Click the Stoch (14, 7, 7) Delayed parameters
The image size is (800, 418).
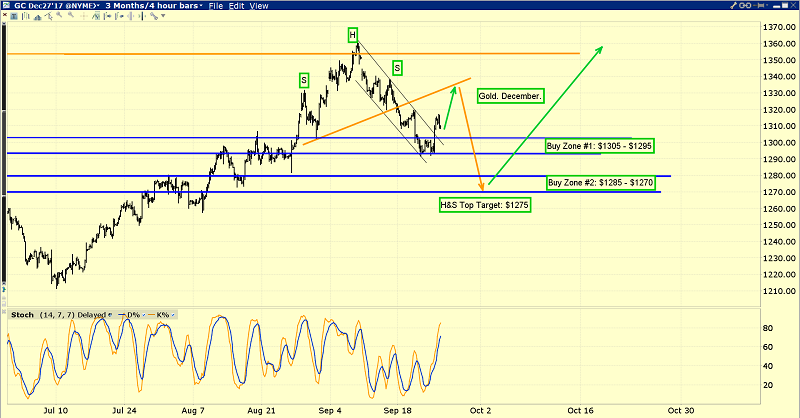pos(72,315)
